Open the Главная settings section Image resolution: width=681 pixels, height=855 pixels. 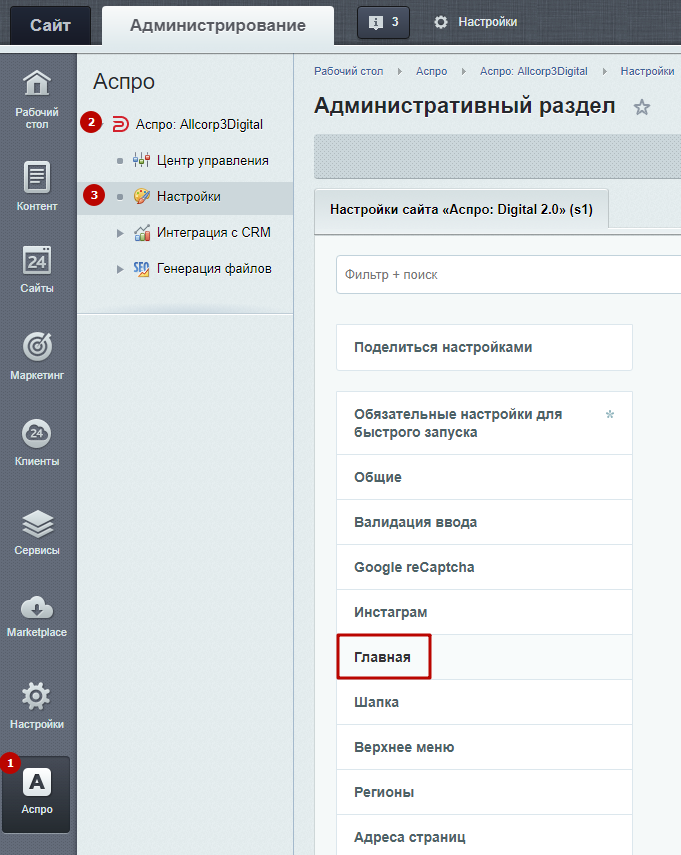click(484, 657)
